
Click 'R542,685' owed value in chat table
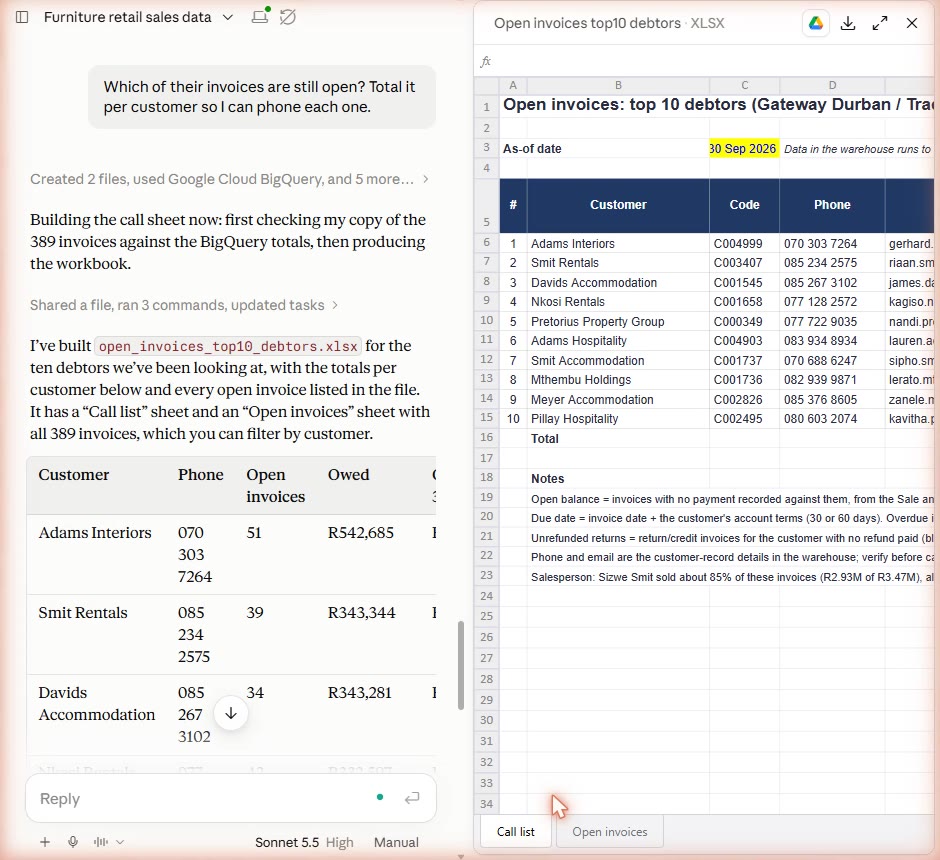pyautogui.click(x=360, y=533)
